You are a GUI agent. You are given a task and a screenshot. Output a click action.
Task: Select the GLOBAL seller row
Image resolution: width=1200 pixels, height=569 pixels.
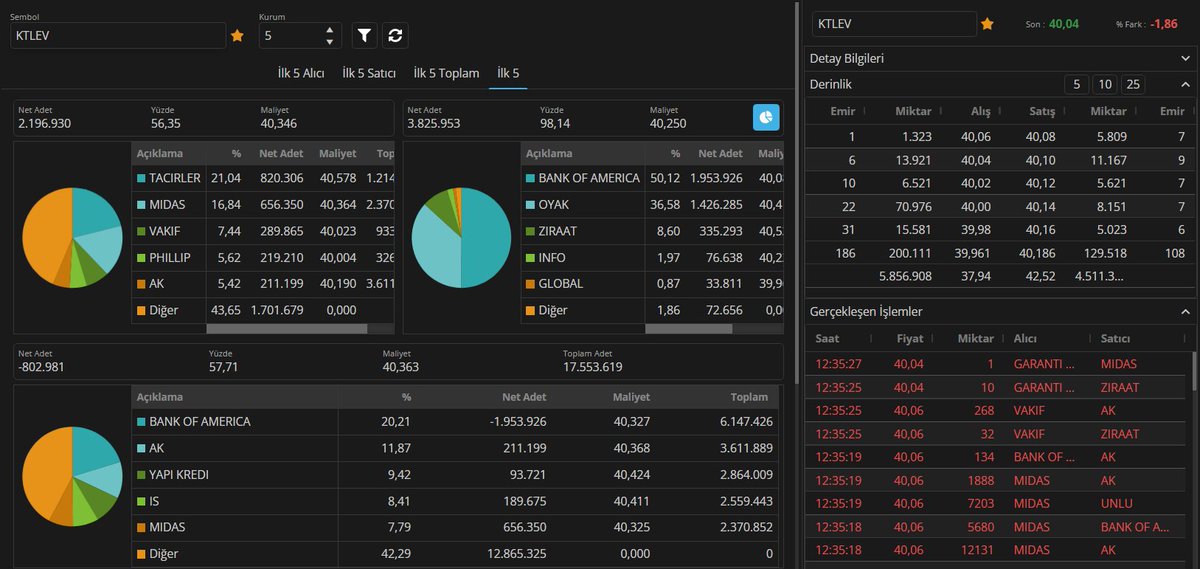[x=652, y=283]
